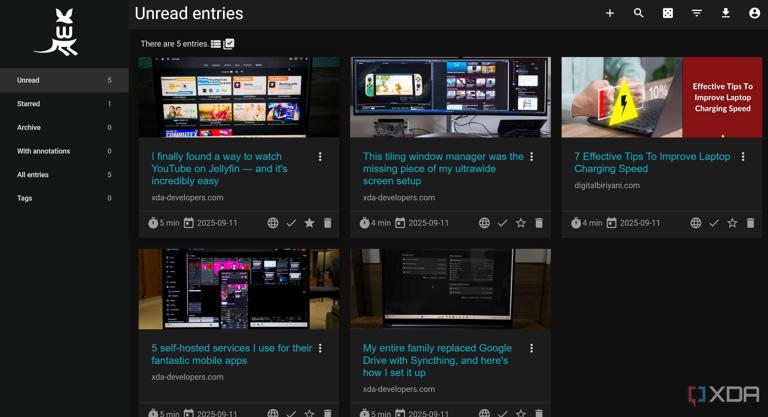
Task: Open Jellyfin YouTube article title link
Action: click(x=219, y=169)
